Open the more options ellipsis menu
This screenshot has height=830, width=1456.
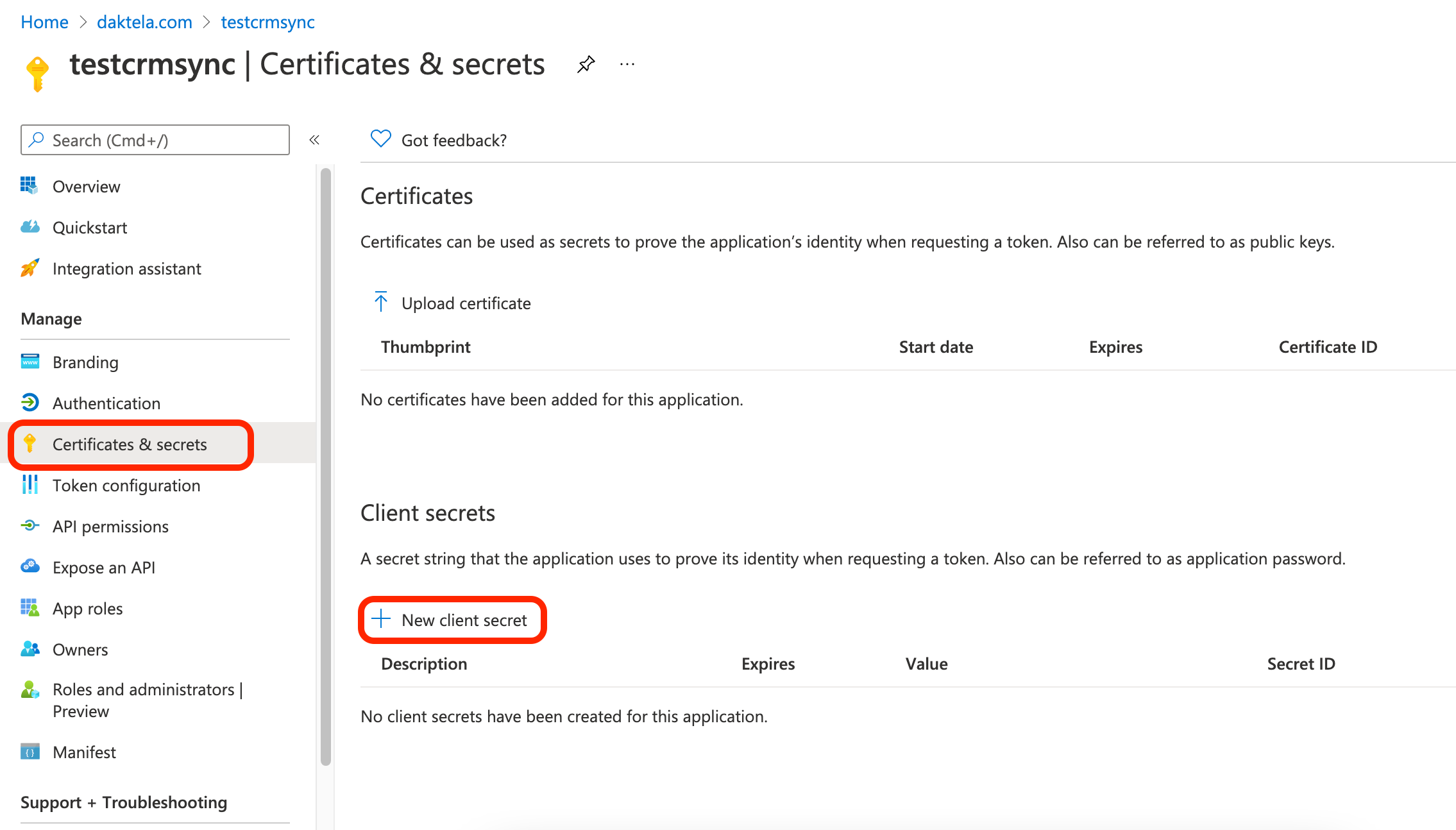click(627, 64)
